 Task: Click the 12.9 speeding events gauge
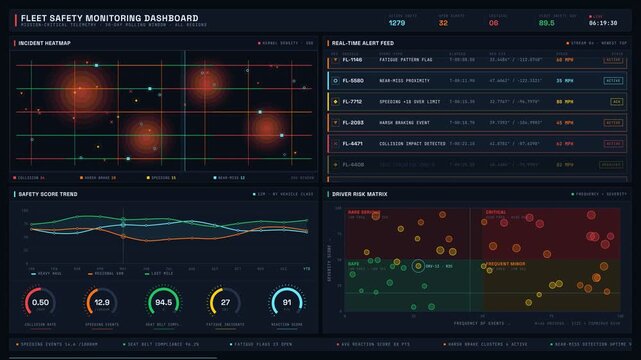[102, 302]
